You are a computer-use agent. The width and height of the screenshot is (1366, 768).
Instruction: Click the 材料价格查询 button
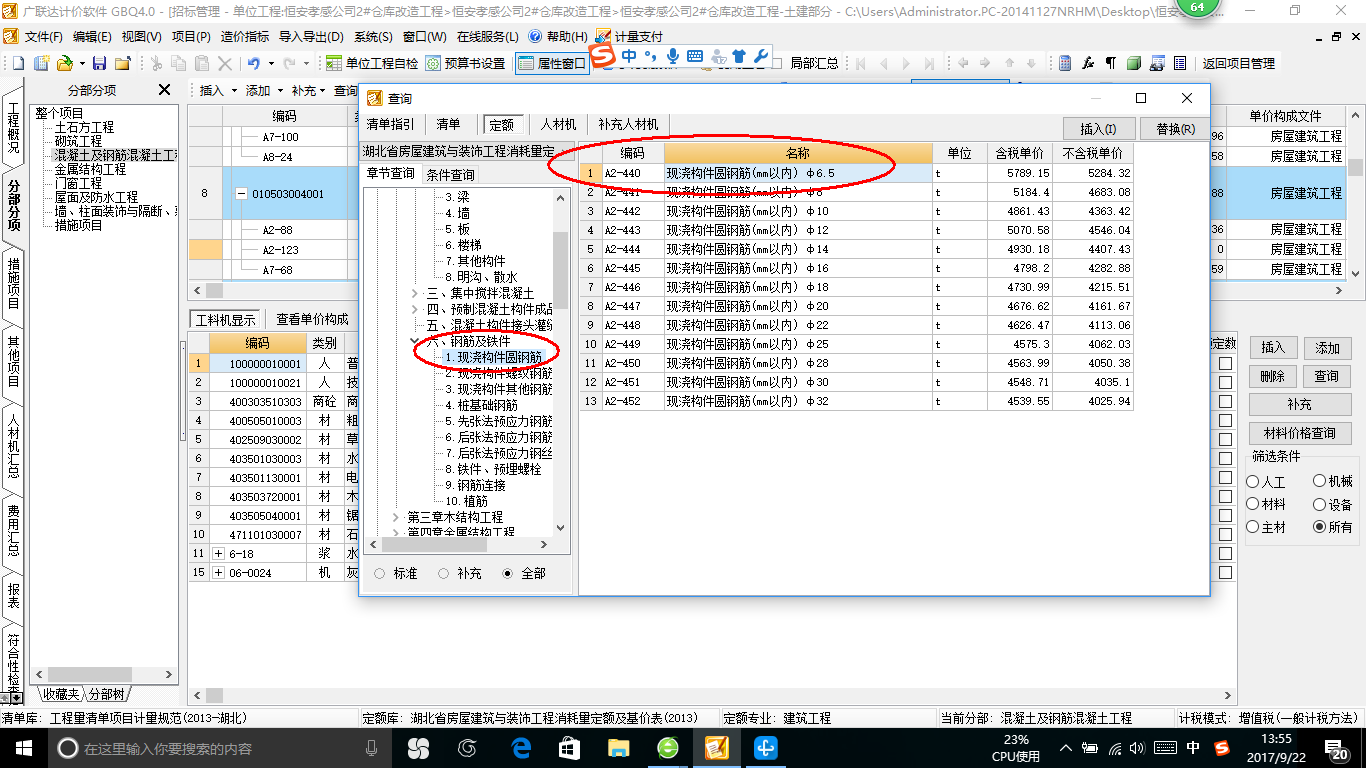tap(1300, 434)
